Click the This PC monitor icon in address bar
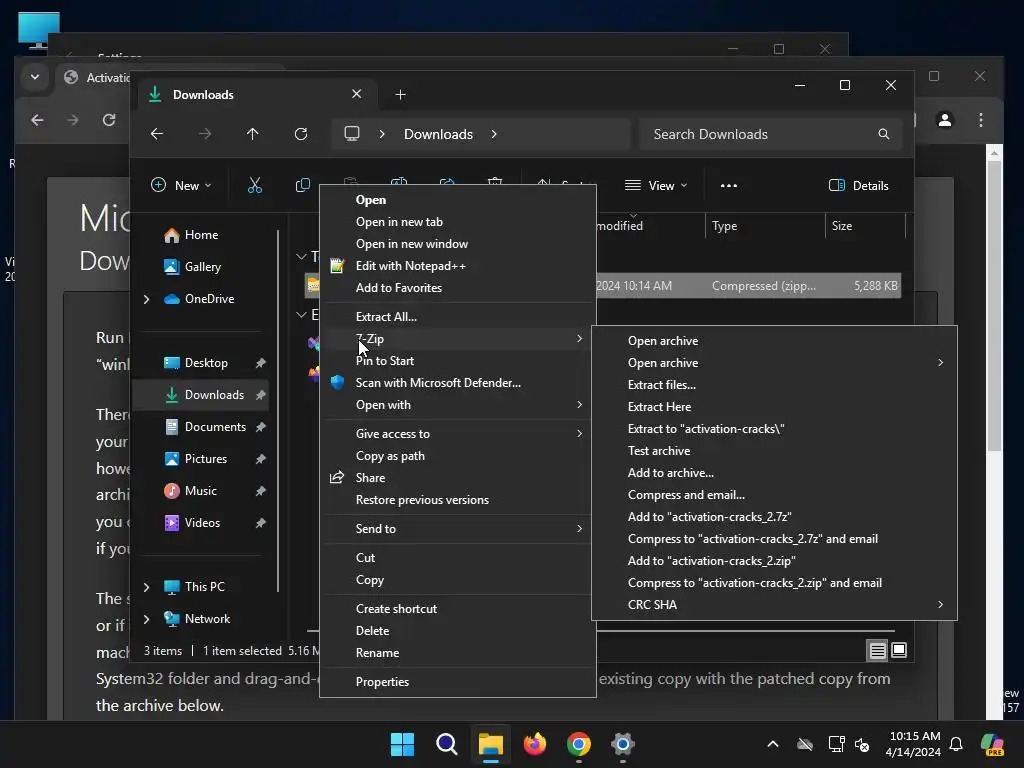Image resolution: width=1024 pixels, height=768 pixels. point(352,134)
